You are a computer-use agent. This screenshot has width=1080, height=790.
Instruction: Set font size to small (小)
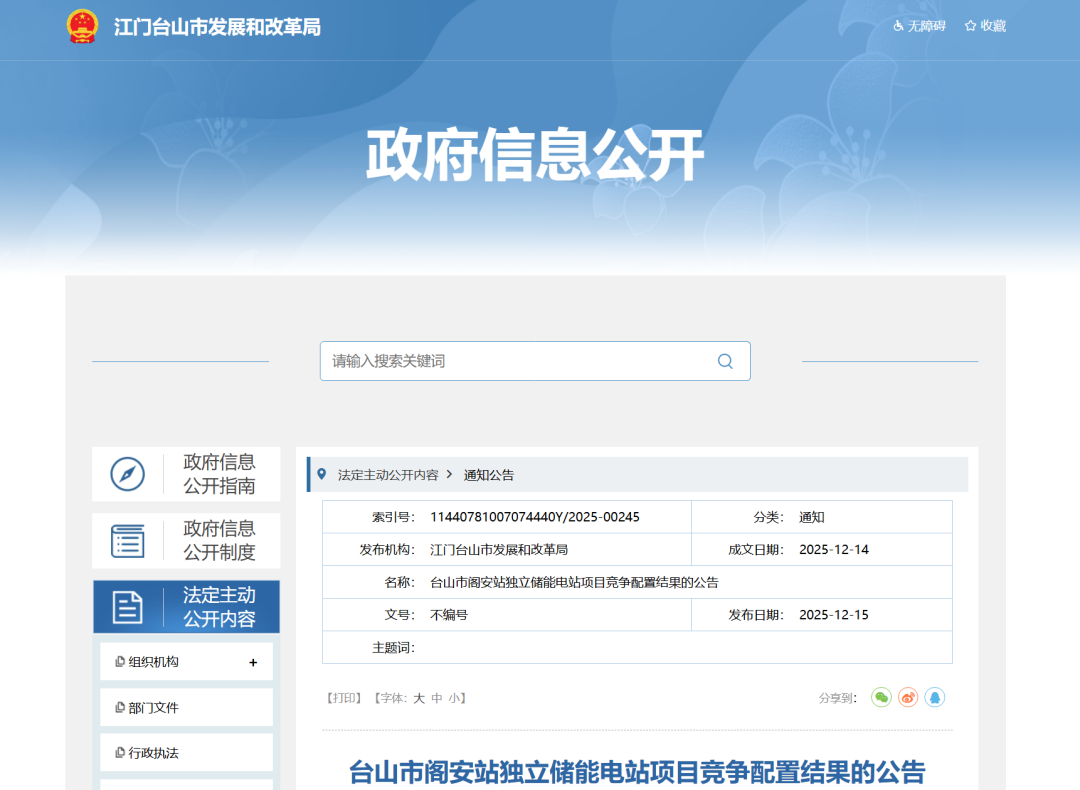[455, 698]
